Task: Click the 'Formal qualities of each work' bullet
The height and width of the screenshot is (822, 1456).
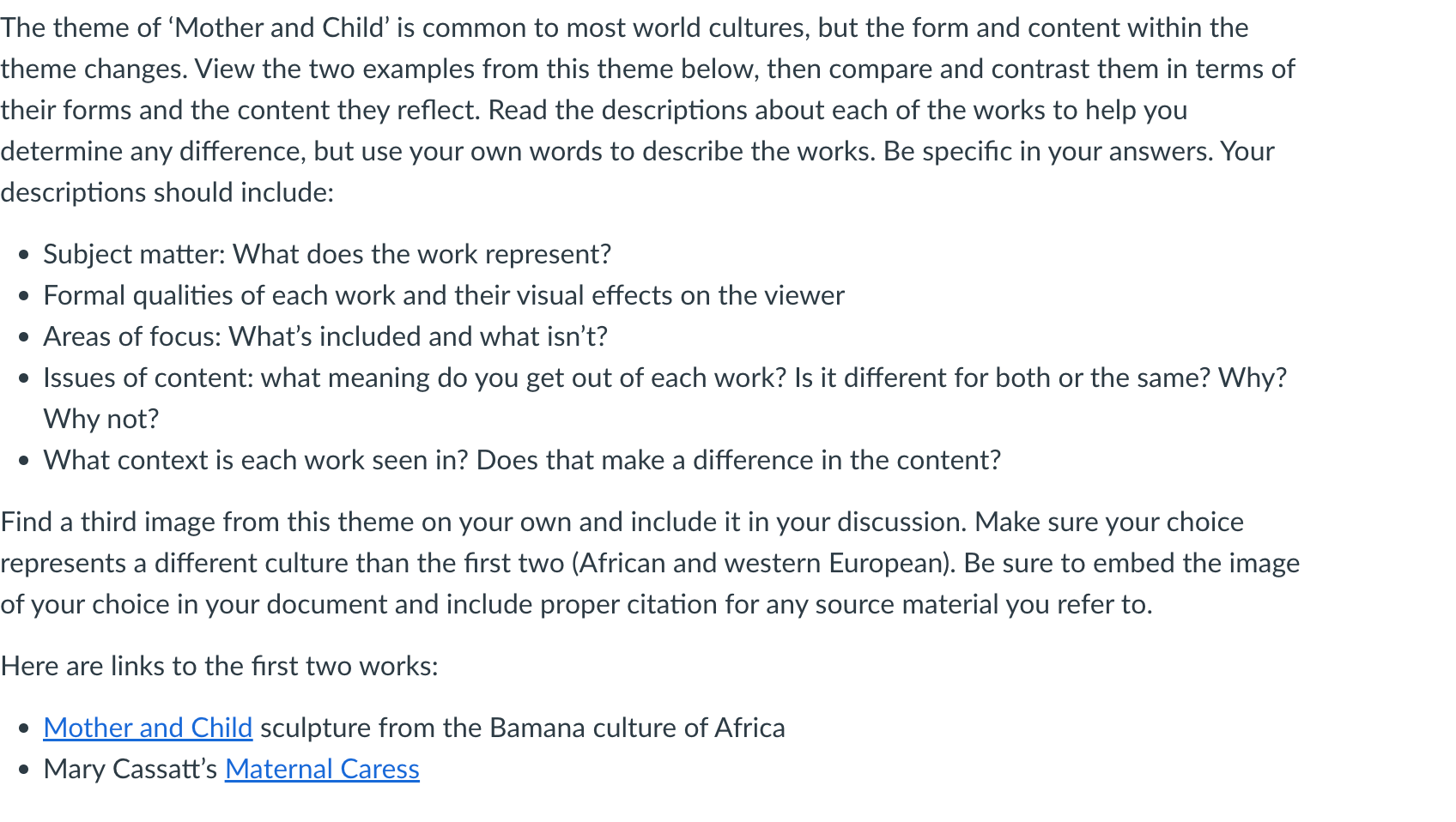Action: [444, 295]
